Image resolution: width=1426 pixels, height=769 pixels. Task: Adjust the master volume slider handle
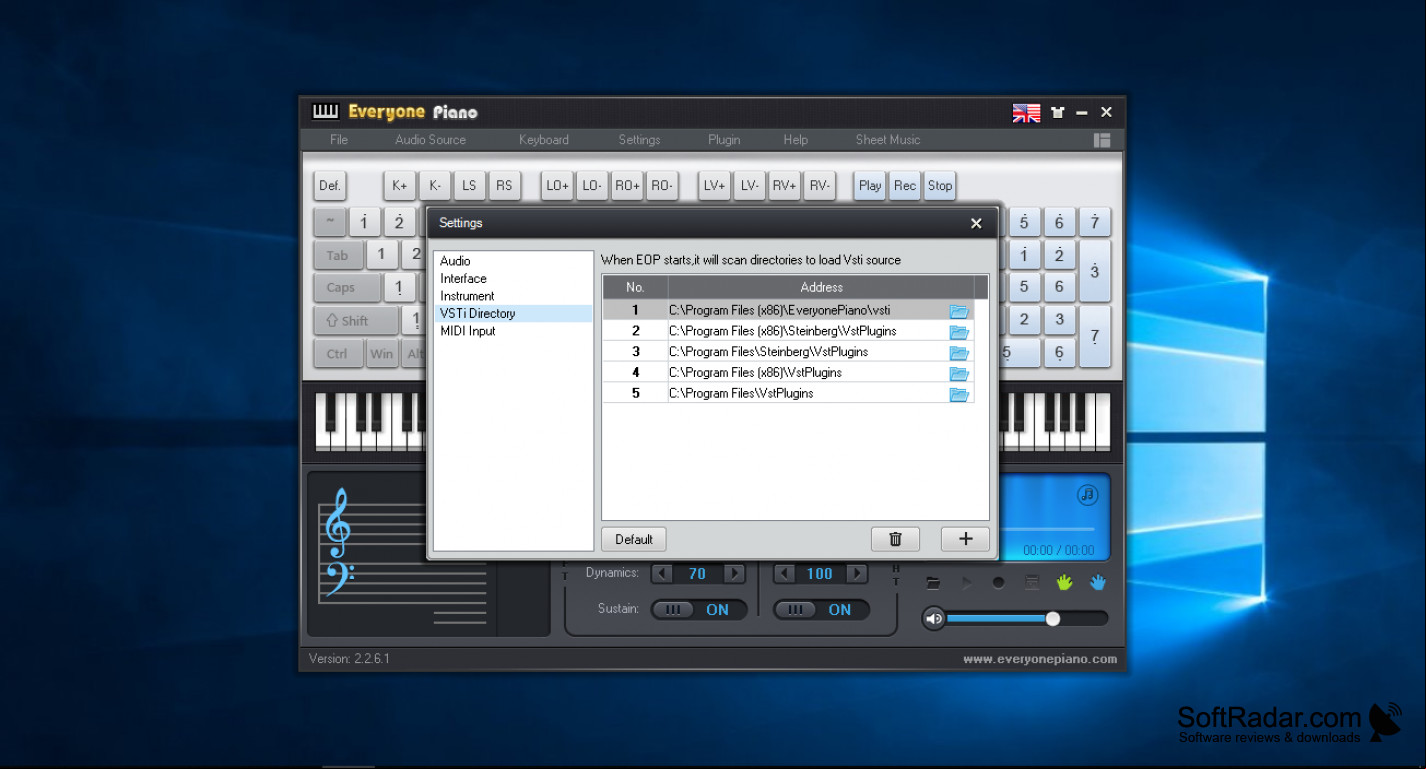point(1052,619)
